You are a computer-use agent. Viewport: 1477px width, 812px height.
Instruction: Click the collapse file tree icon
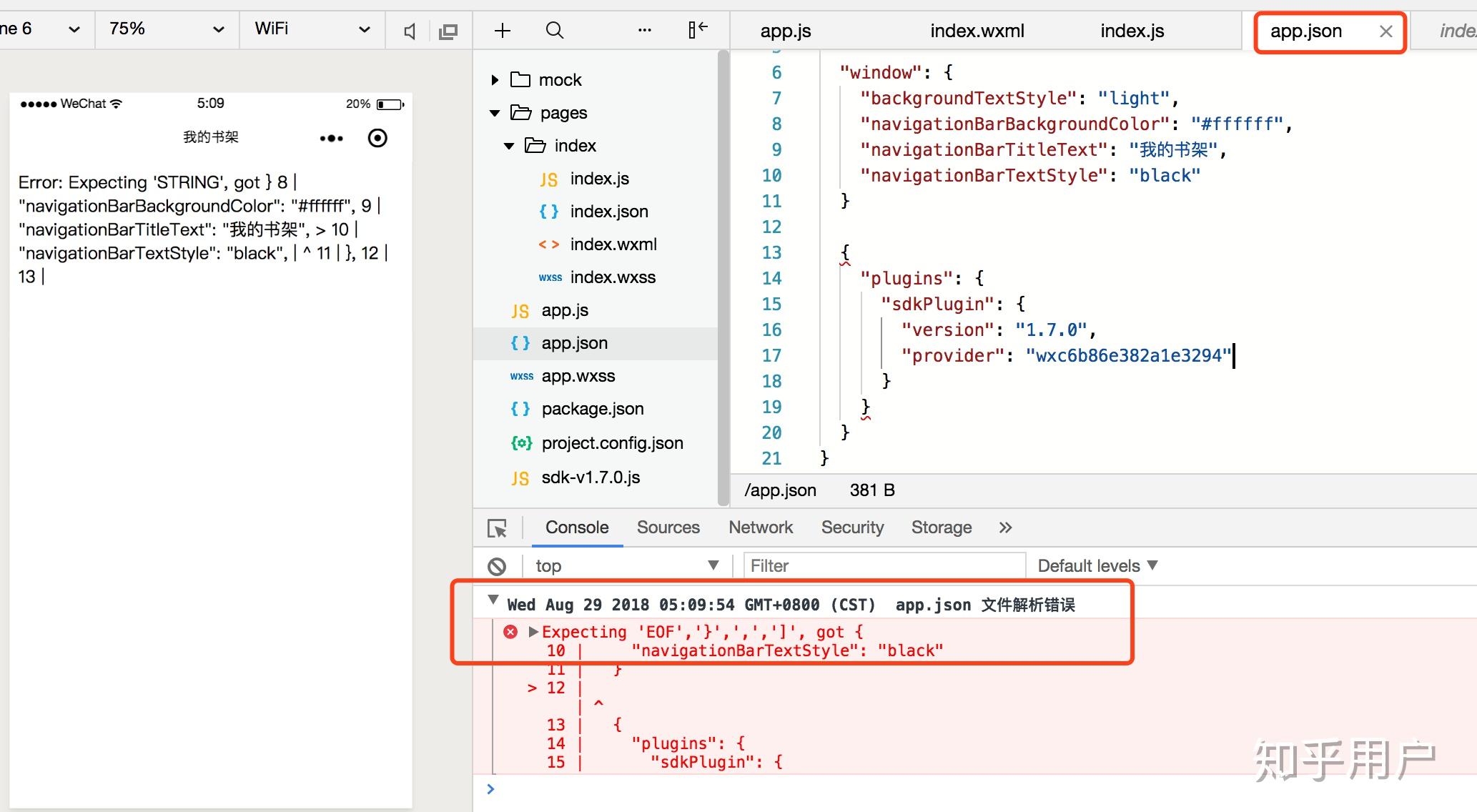click(x=697, y=29)
